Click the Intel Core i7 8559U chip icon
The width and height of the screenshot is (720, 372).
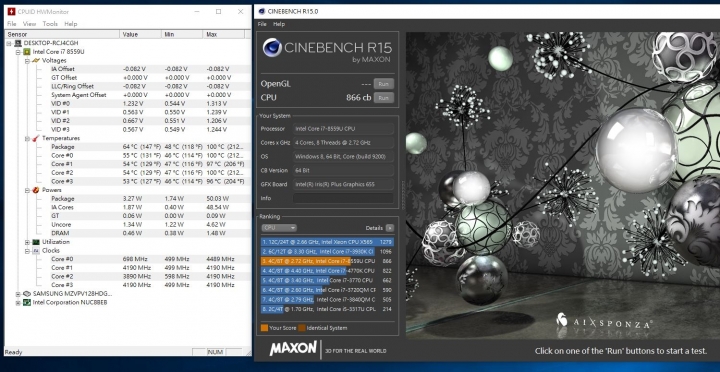[x=27, y=51]
